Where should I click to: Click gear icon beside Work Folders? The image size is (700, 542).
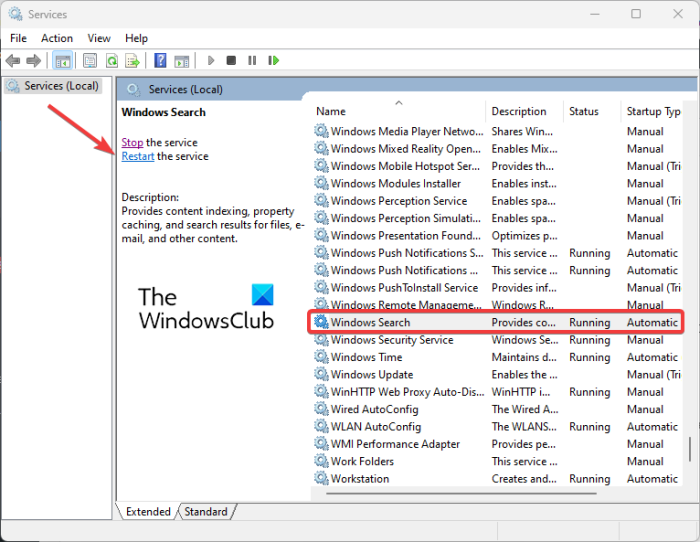coord(321,461)
